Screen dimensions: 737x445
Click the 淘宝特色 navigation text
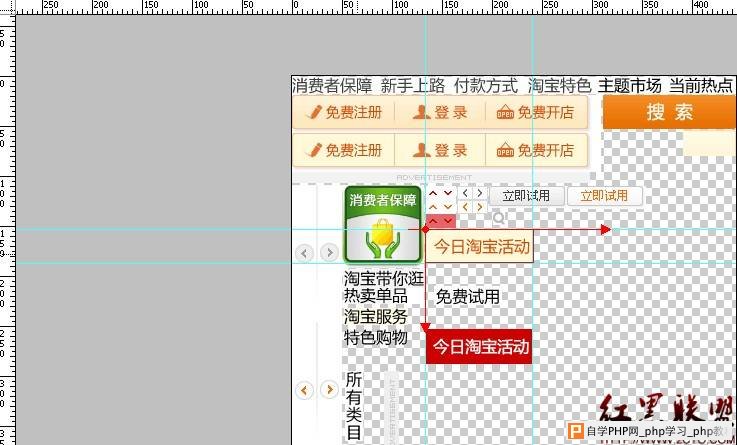coord(559,86)
